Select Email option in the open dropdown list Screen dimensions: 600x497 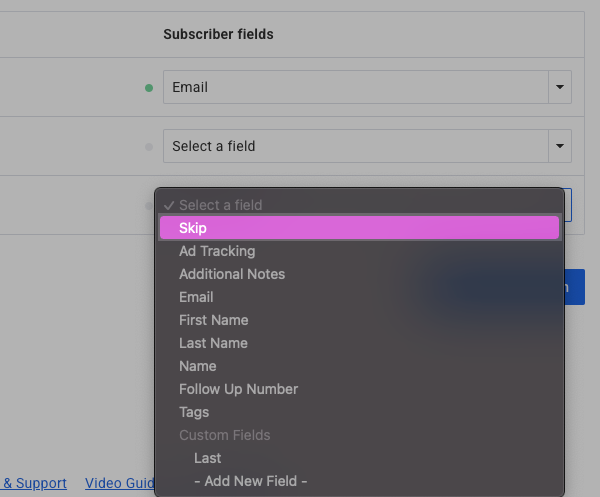[196, 297]
